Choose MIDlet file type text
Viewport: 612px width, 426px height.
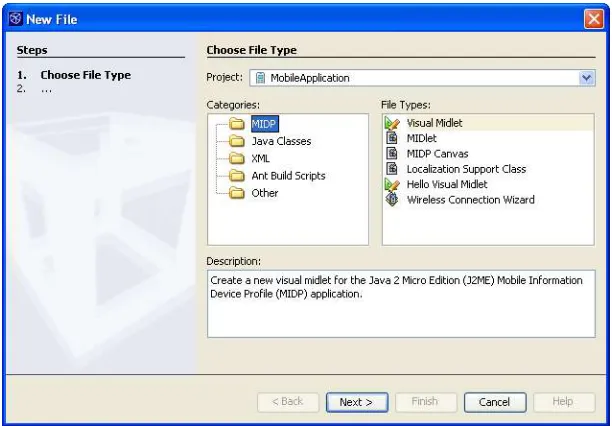[422, 138]
